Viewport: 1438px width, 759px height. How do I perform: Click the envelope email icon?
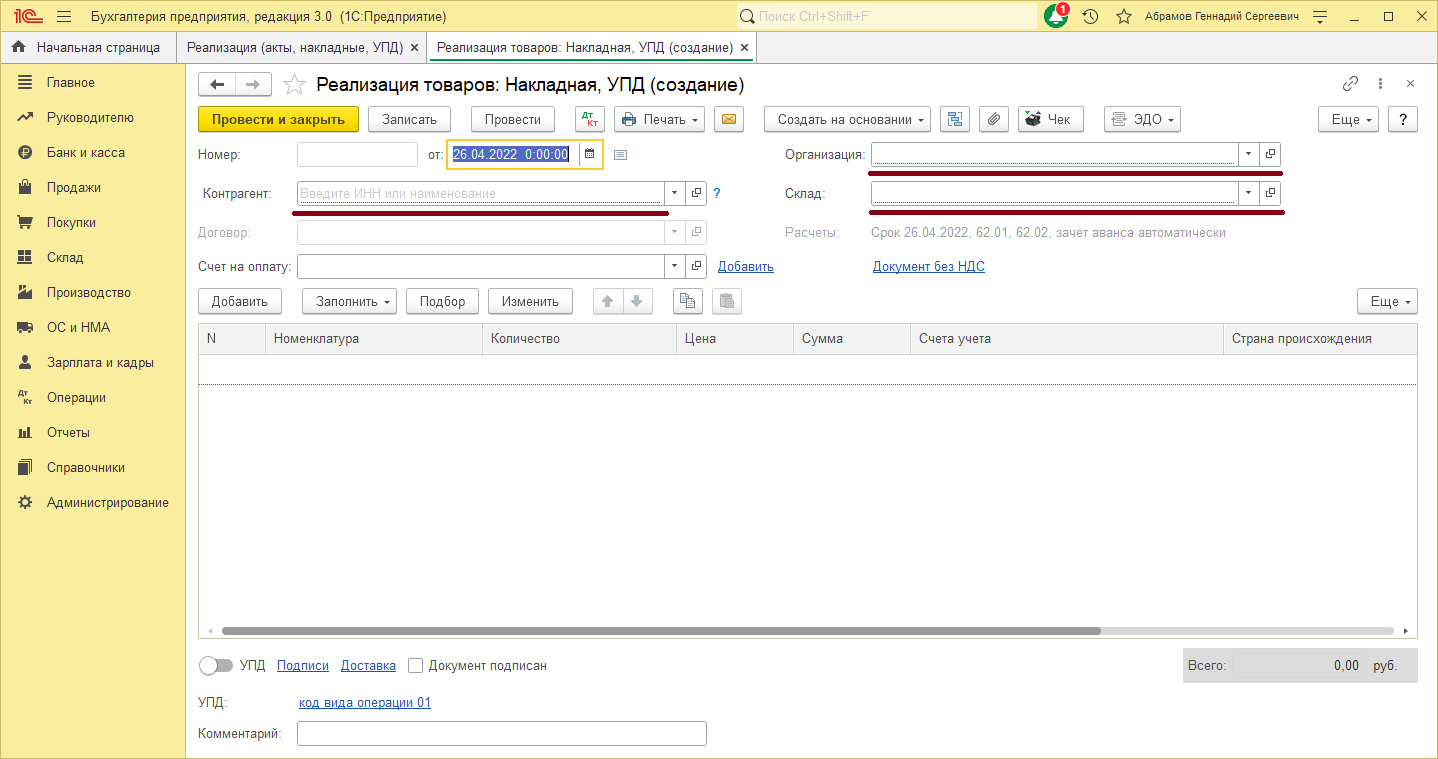click(x=729, y=119)
